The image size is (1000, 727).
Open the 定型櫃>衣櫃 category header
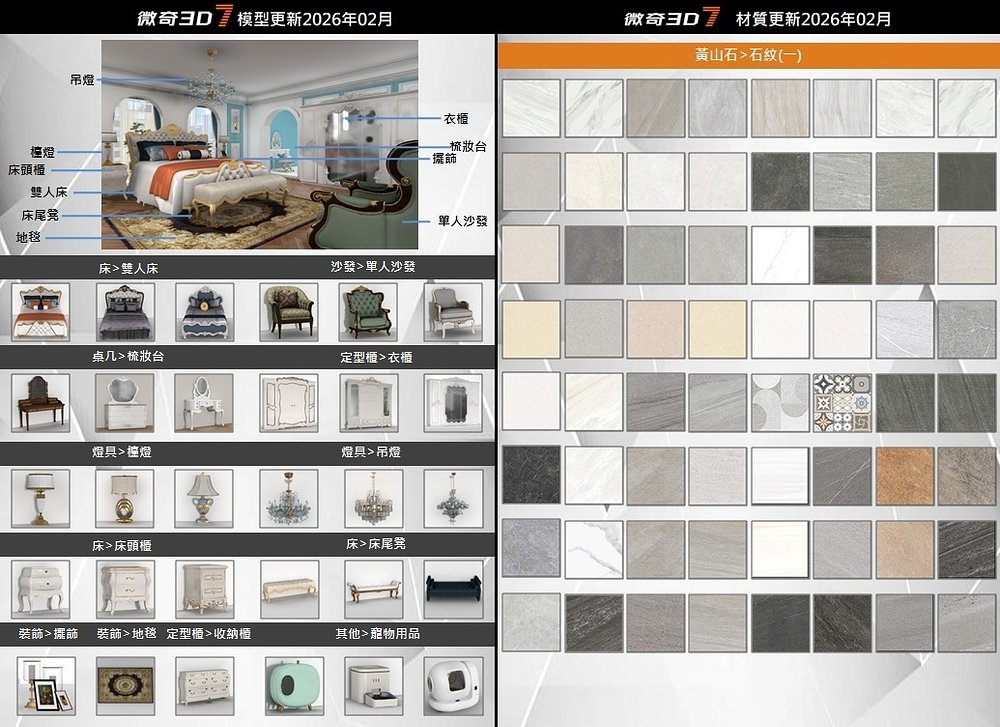(x=376, y=358)
